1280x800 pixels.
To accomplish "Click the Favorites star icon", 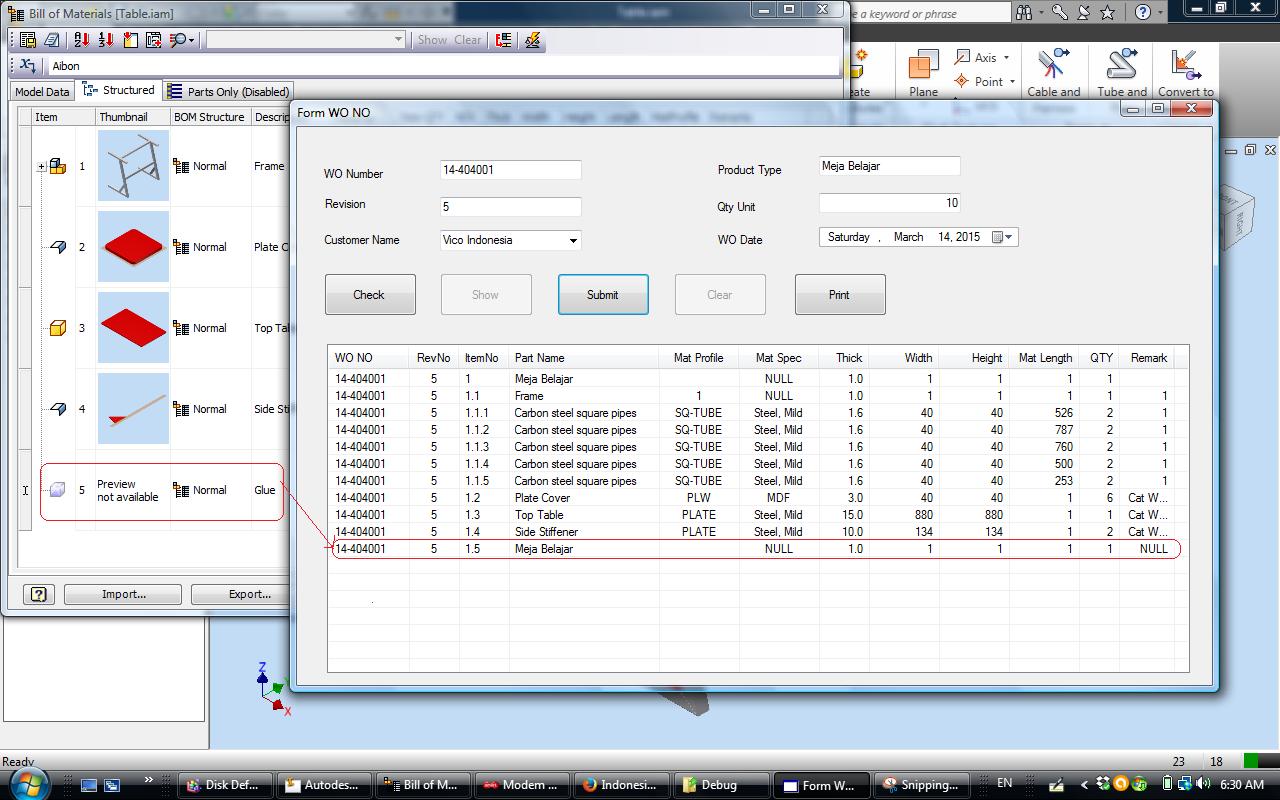I will click(1108, 13).
